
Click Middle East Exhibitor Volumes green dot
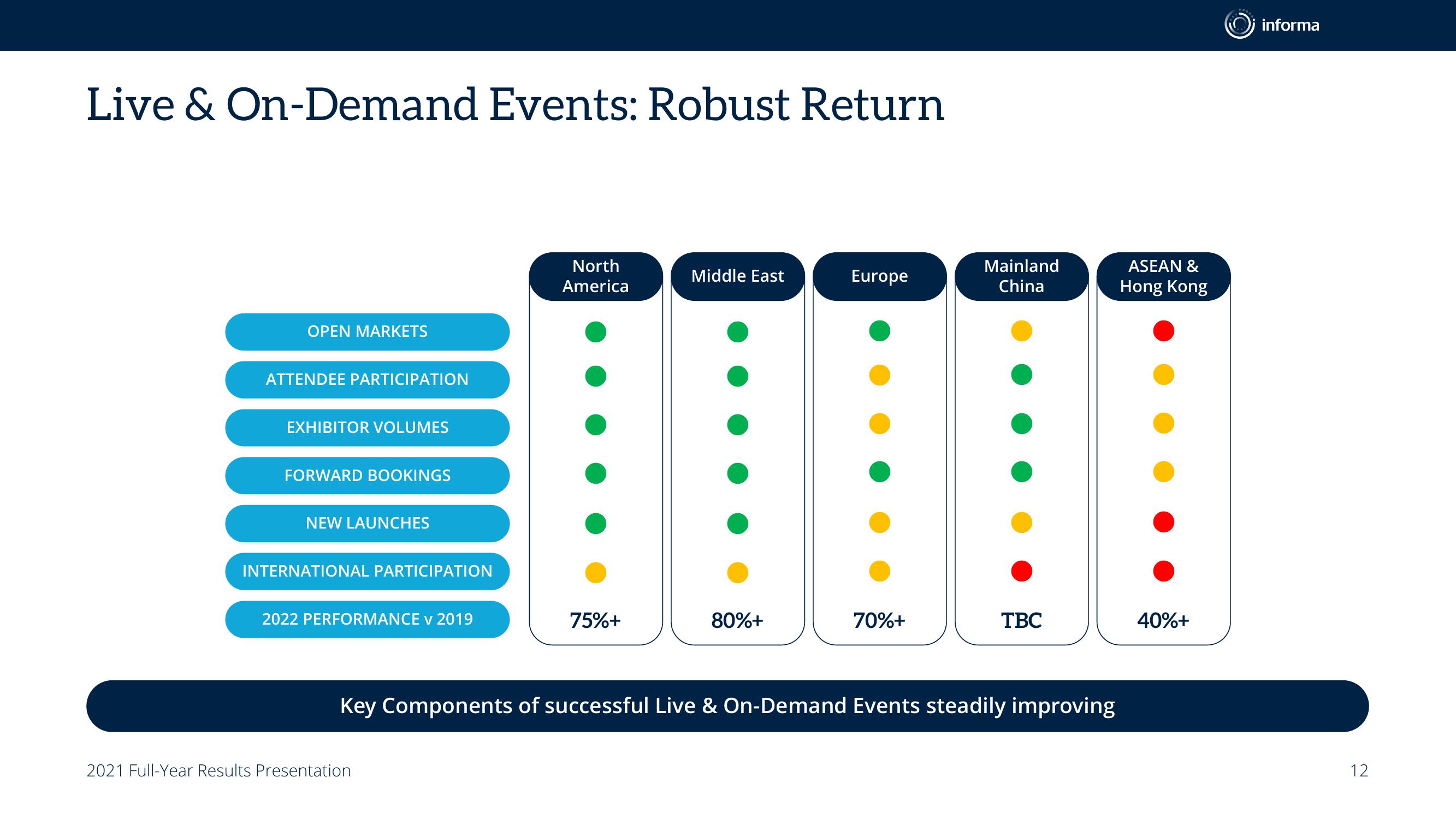pyautogui.click(x=738, y=424)
